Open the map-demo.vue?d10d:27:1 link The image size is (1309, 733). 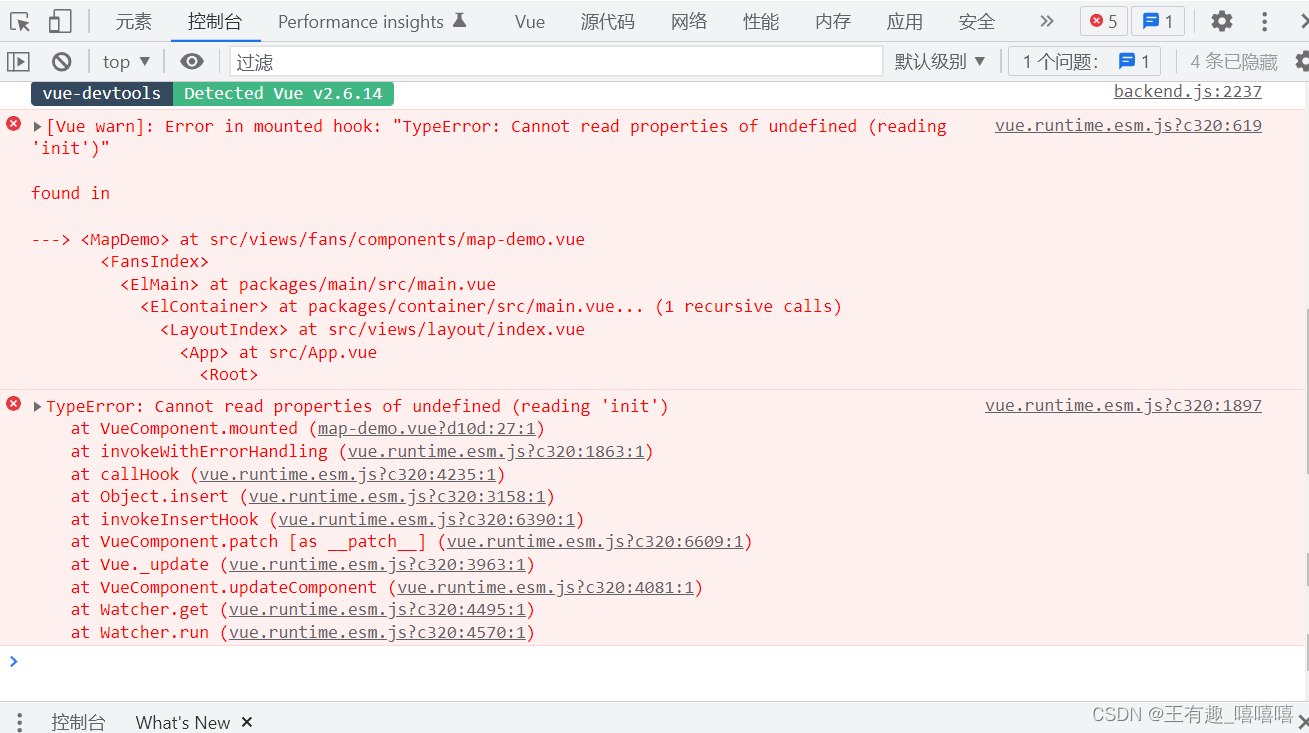(x=427, y=429)
